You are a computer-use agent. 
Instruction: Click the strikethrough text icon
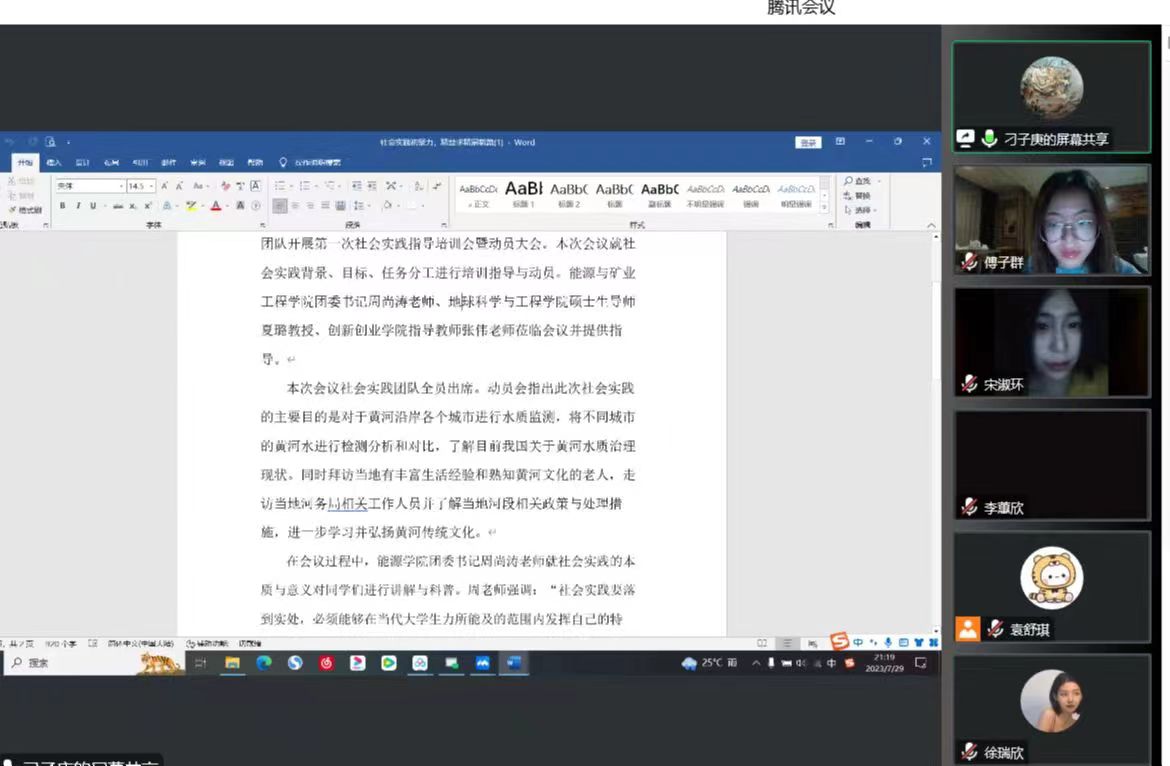[x=118, y=206]
